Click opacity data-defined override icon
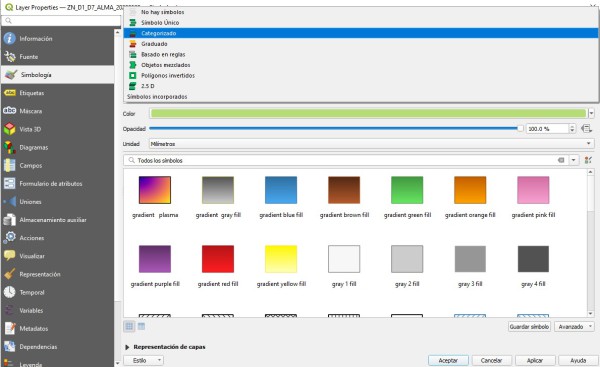Screen dimensions: 600x367 click(x=586, y=129)
